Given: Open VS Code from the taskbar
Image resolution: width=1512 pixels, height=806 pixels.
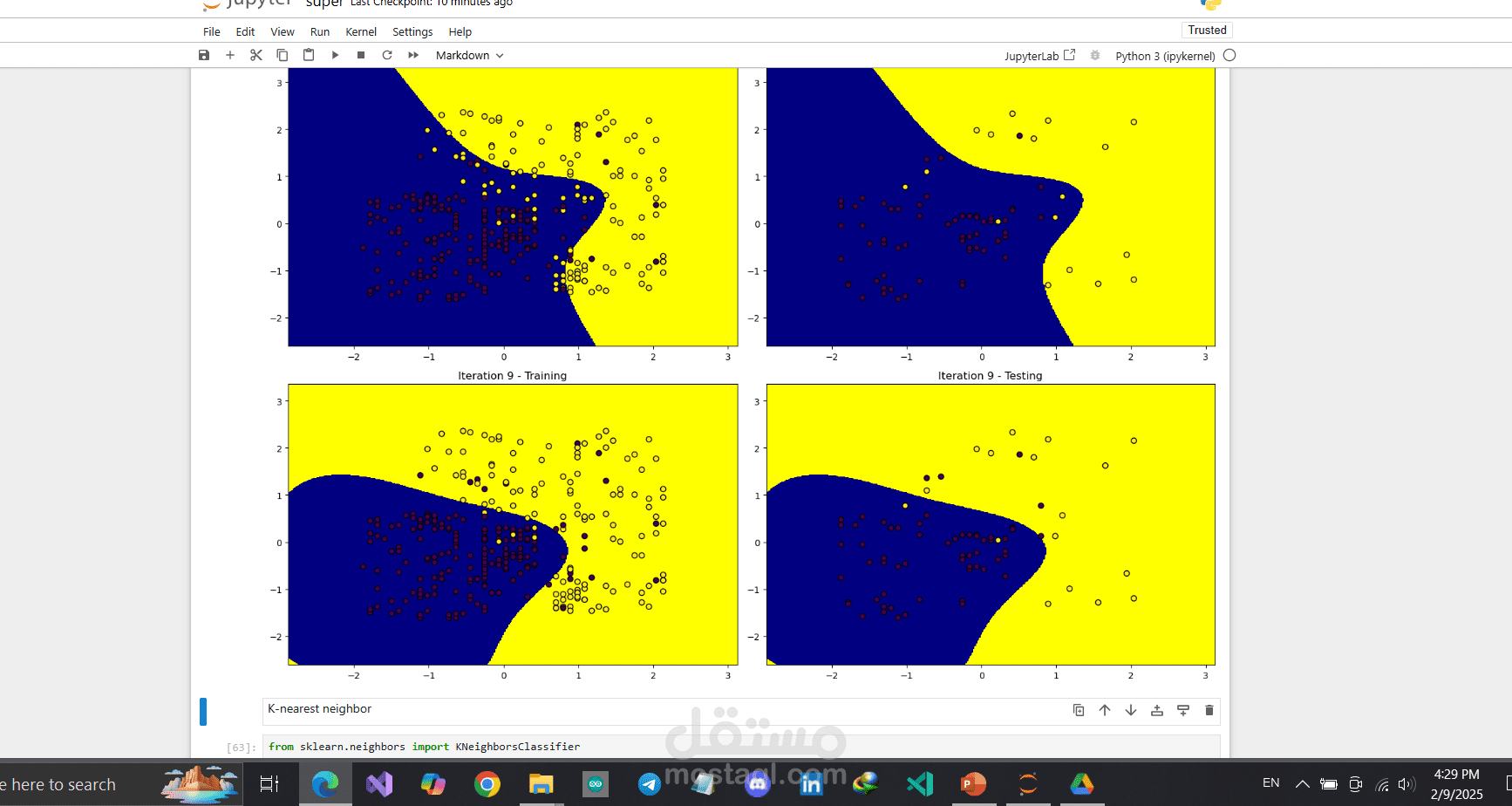Looking at the screenshot, I should (920, 784).
